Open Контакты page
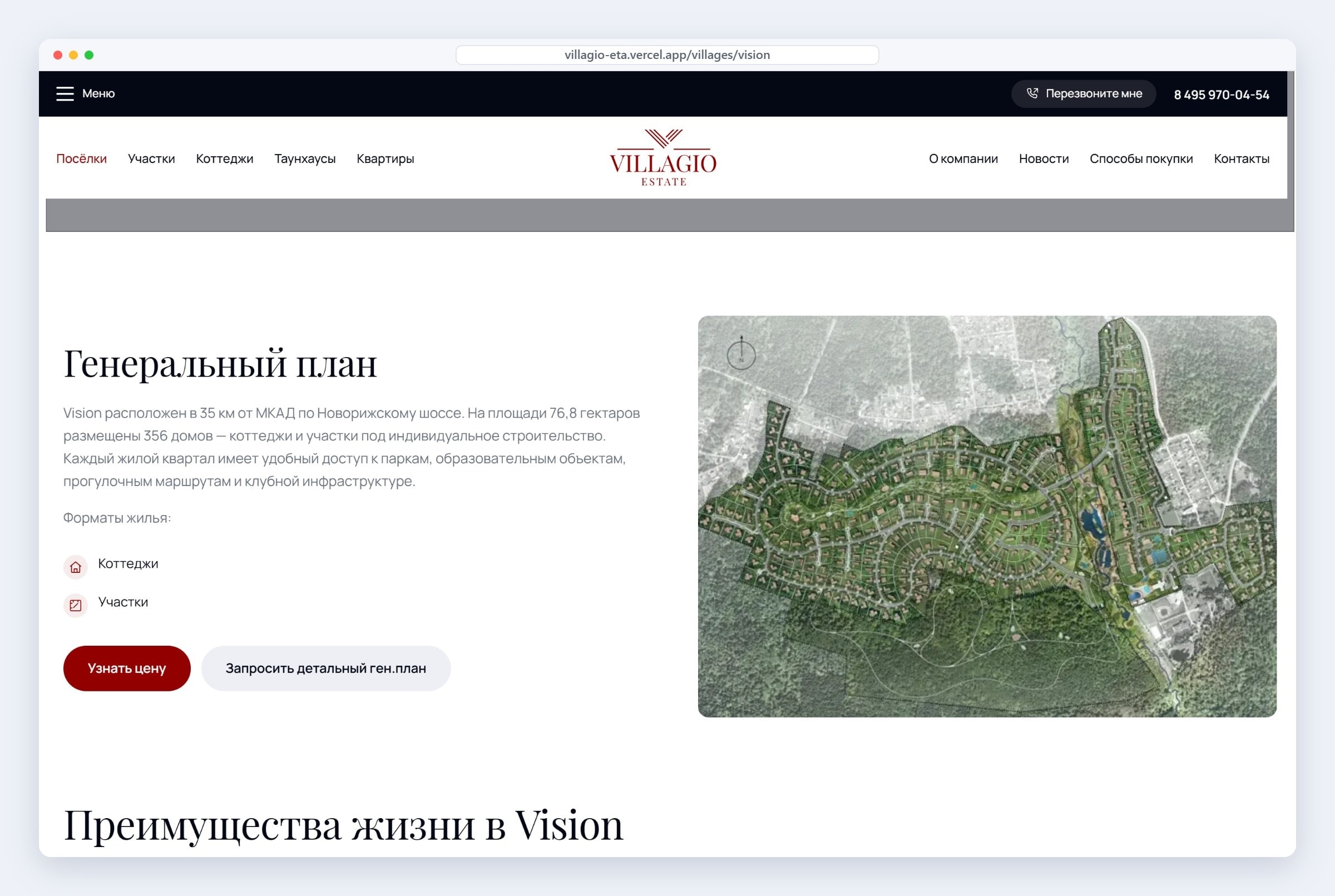The height and width of the screenshot is (896, 1335). click(x=1242, y=159)
